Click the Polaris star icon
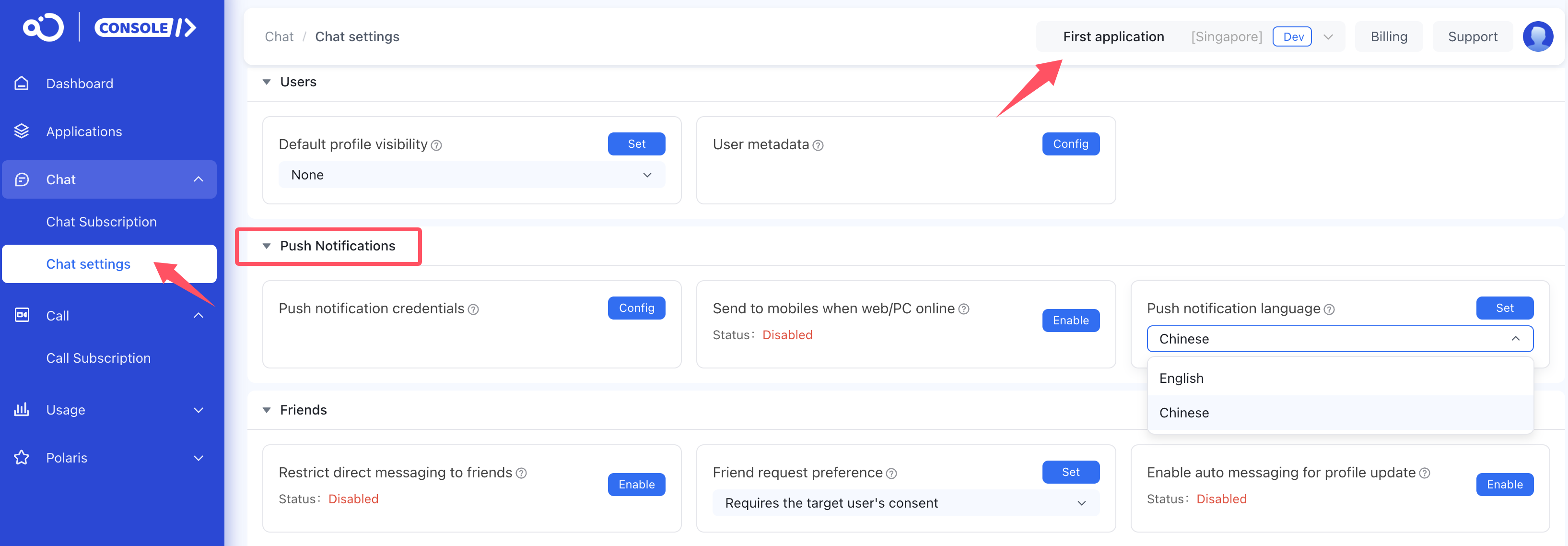The image size is (1568, 546). (22, 458)
